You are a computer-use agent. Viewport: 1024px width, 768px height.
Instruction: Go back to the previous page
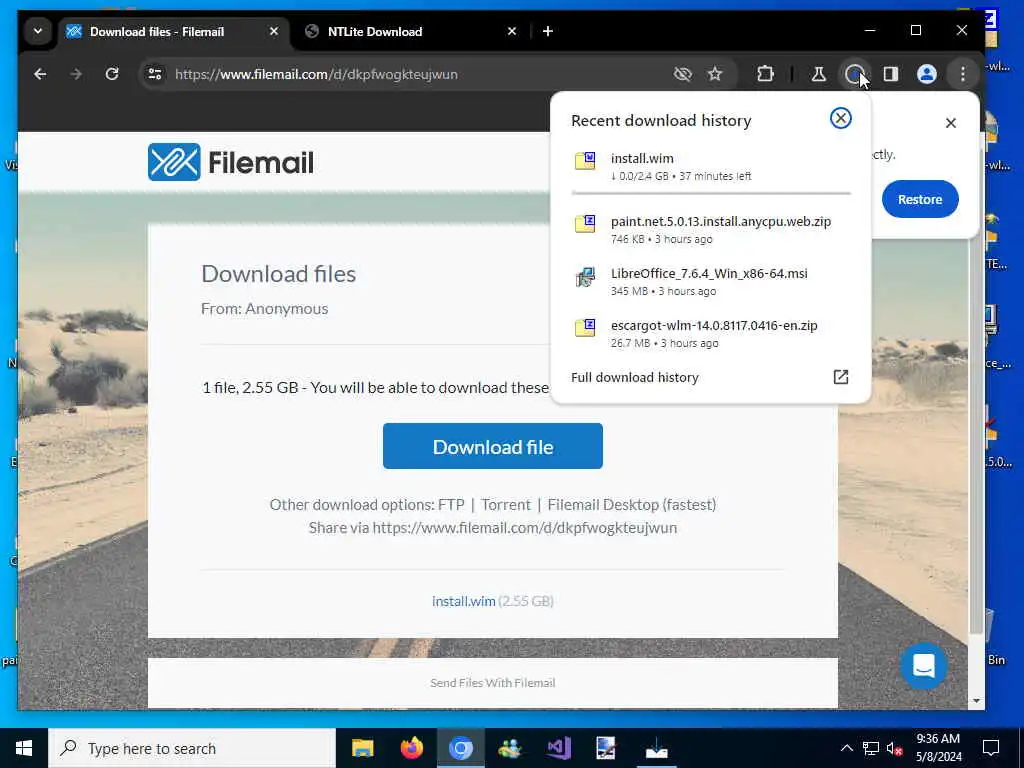click(40, 74)
